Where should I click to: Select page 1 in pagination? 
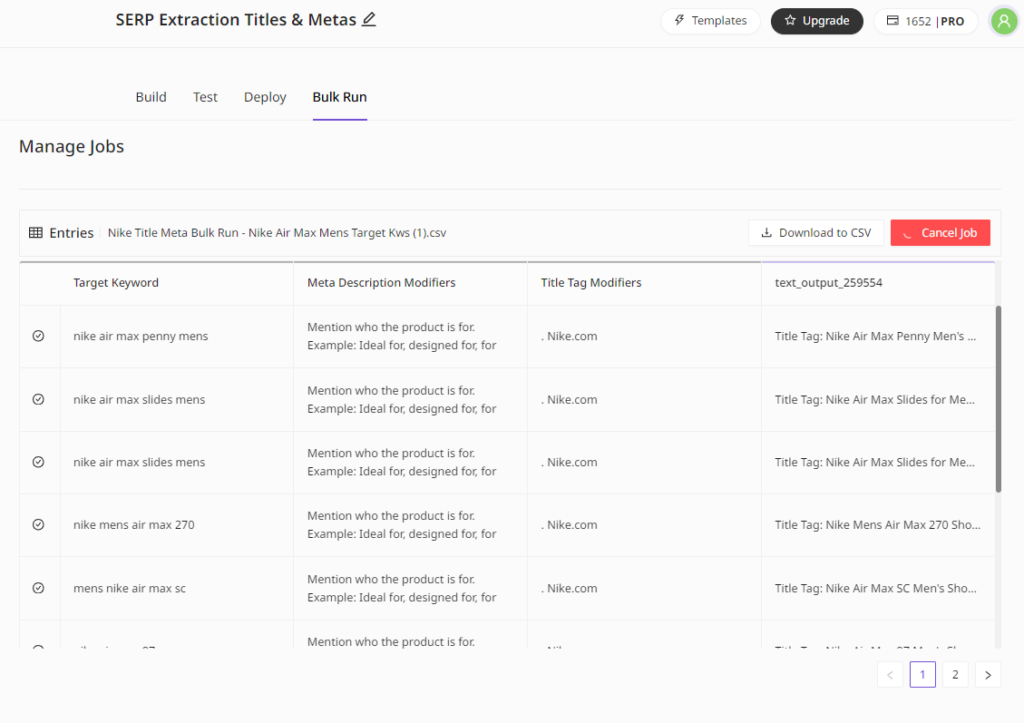[x=923, y=675]
